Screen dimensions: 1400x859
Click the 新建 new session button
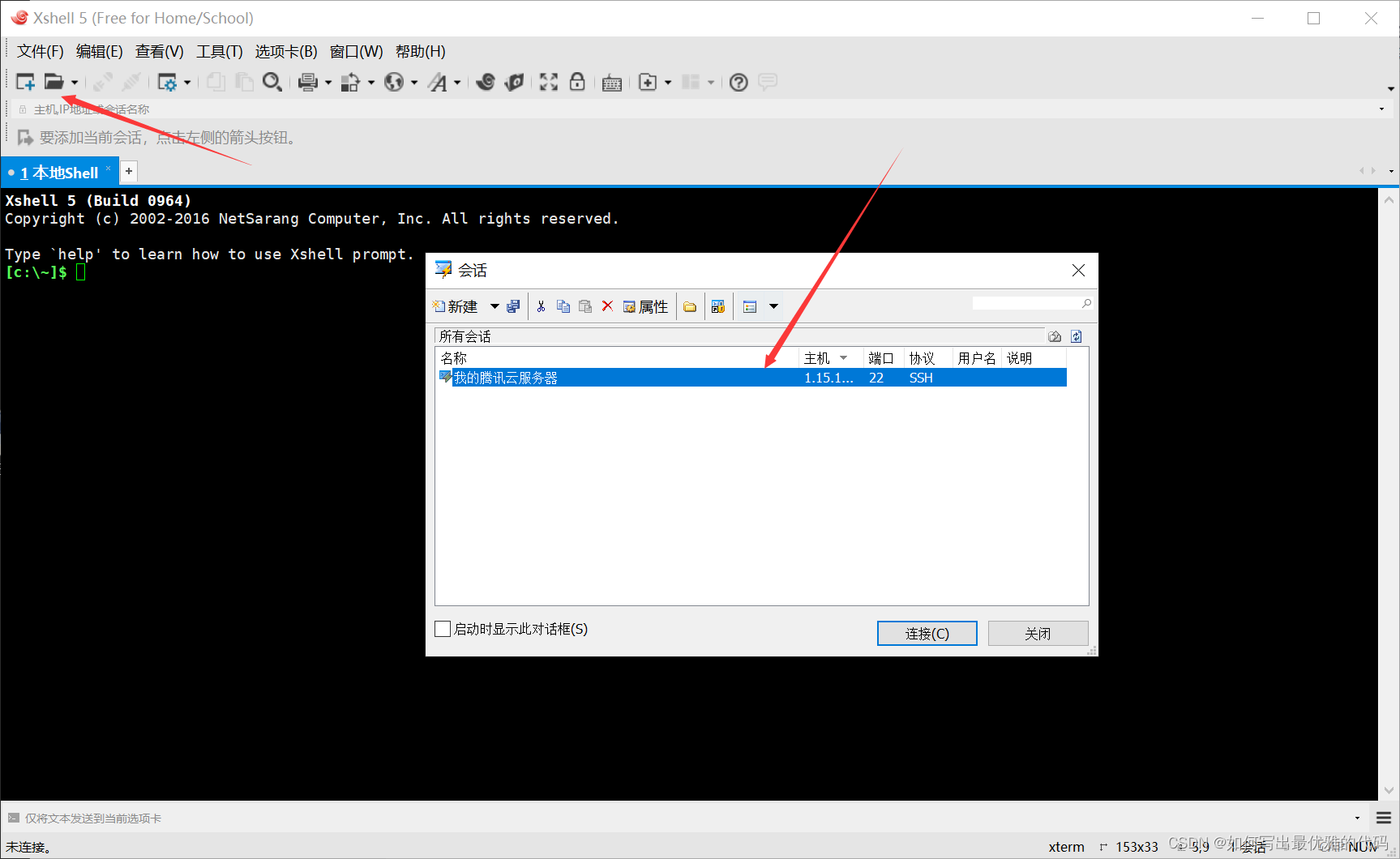pyautogui.click(x=456, y=306)
